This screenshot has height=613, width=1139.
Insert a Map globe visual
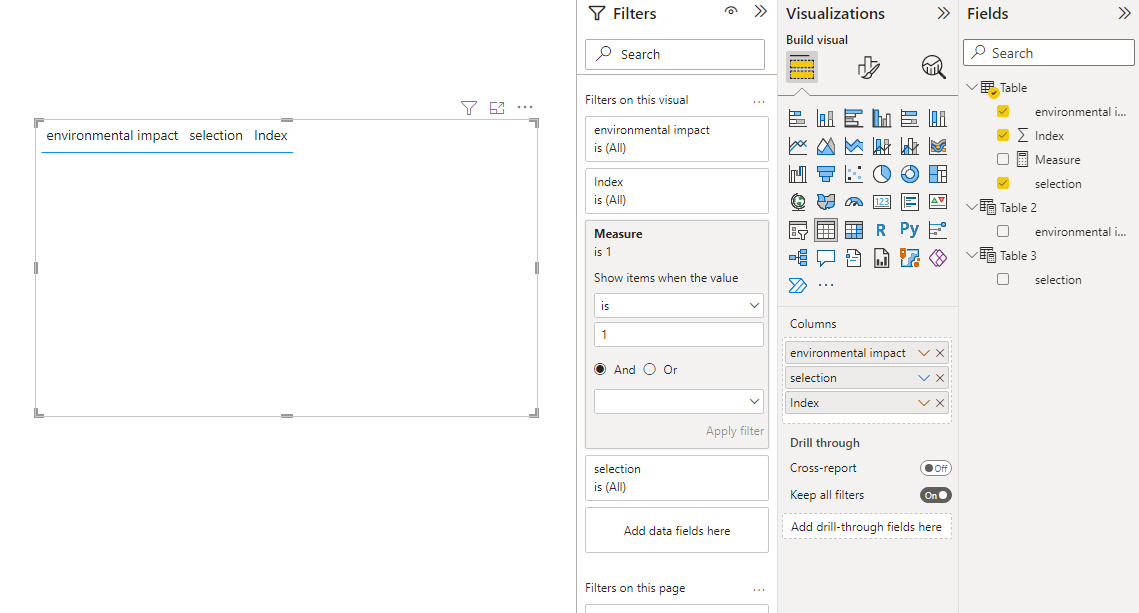[x=798, y=202]
